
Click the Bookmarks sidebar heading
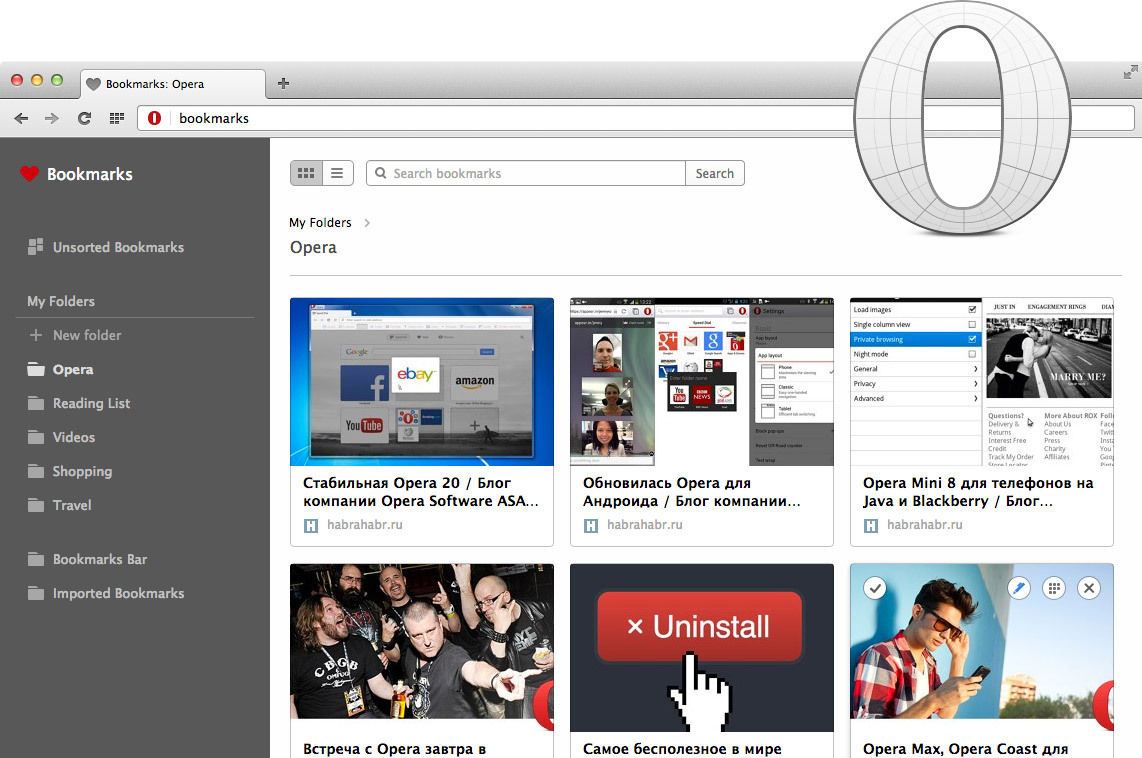pyautogui.click(x=90, y=174)
